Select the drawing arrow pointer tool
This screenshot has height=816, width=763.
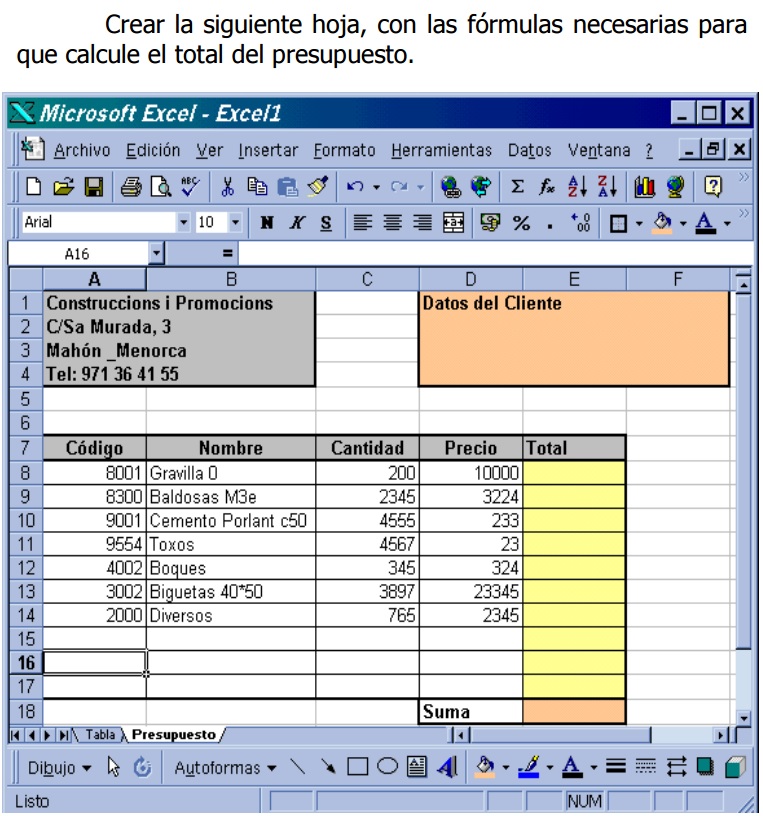click(x=112, y=767)
